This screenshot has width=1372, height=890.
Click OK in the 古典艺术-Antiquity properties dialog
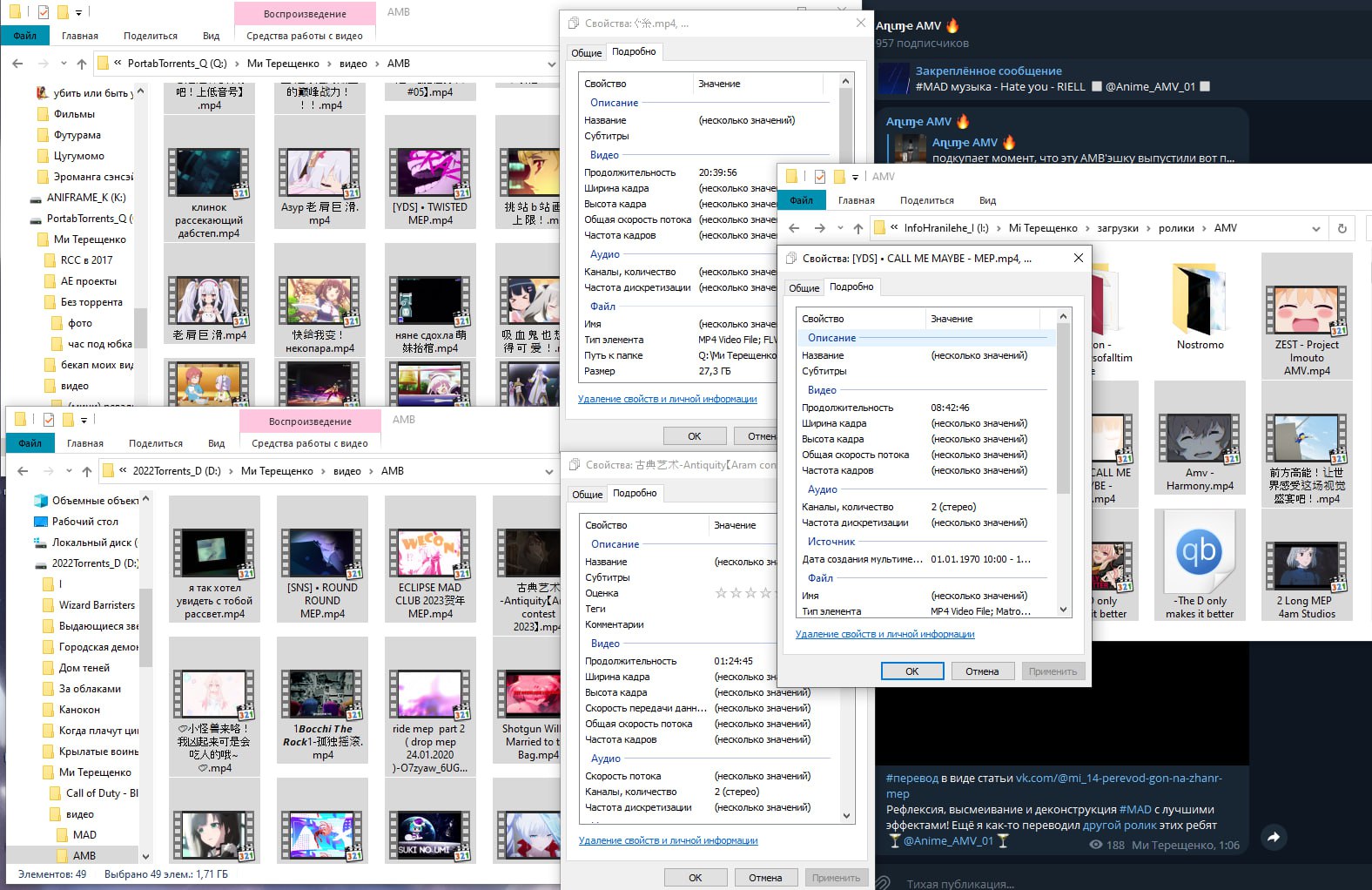point(695,878)
